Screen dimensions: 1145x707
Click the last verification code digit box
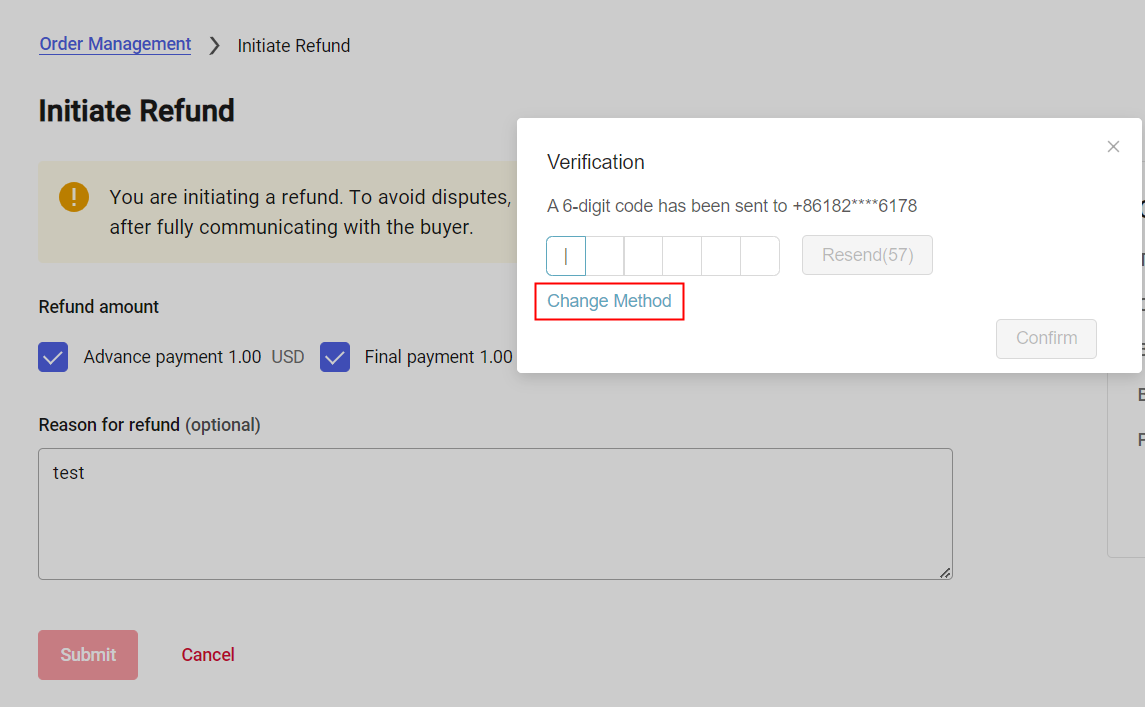click(x=759, y=255)
